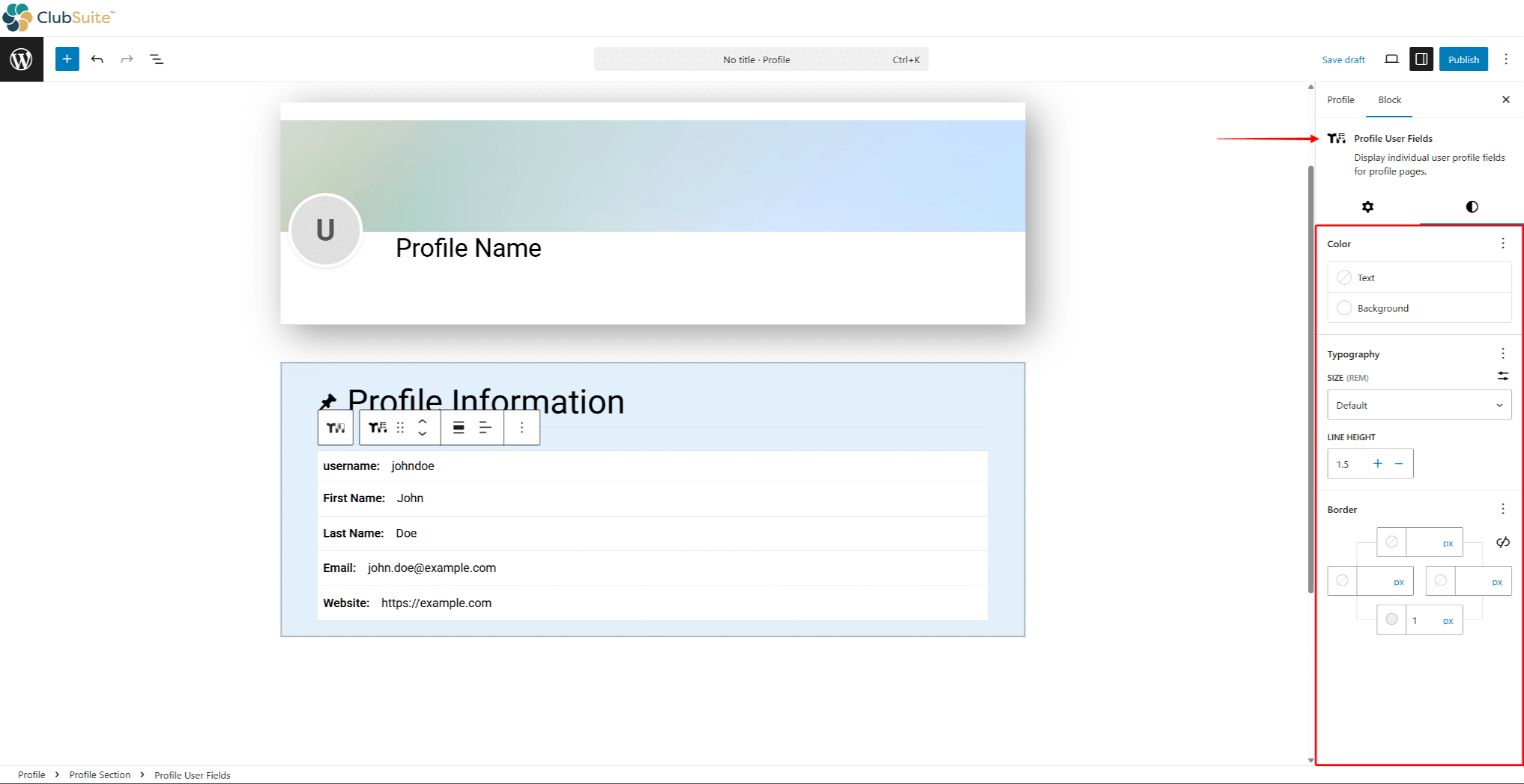Click the align icon in block toolbar

458,427
